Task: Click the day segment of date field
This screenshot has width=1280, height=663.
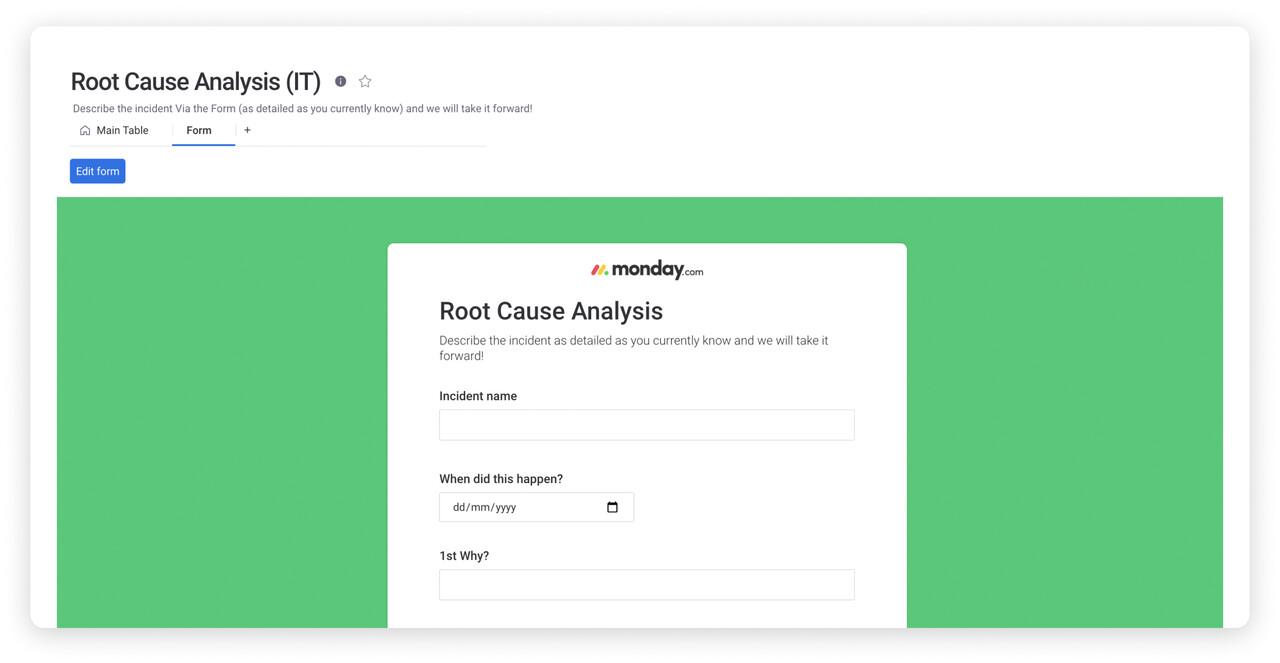Action: 460,508
